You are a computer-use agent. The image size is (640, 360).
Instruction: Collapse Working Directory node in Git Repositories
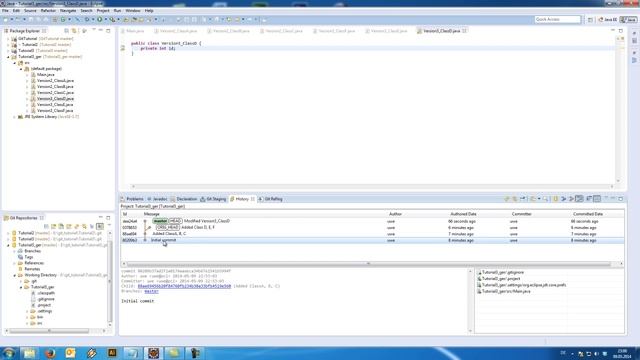14,275
